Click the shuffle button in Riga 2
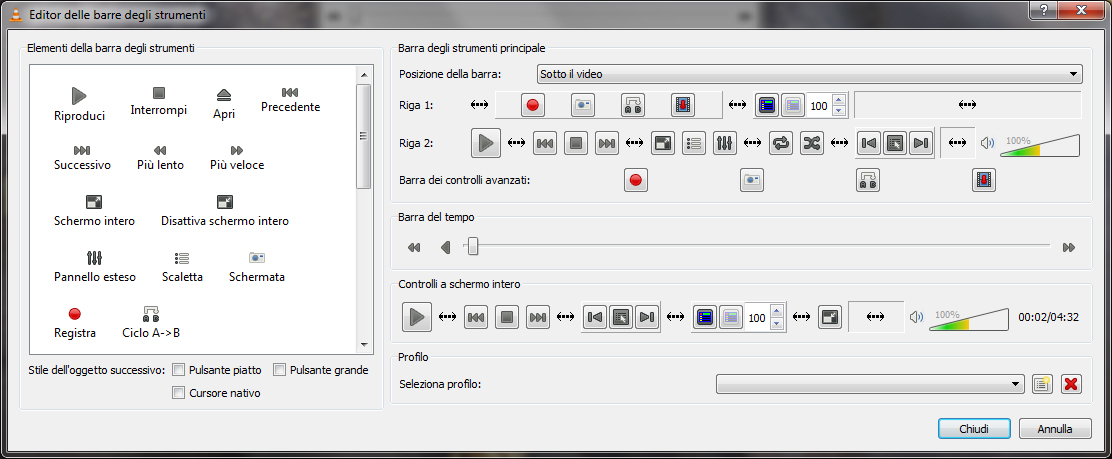Screen dimensions: 1112x459 (812, 143)
